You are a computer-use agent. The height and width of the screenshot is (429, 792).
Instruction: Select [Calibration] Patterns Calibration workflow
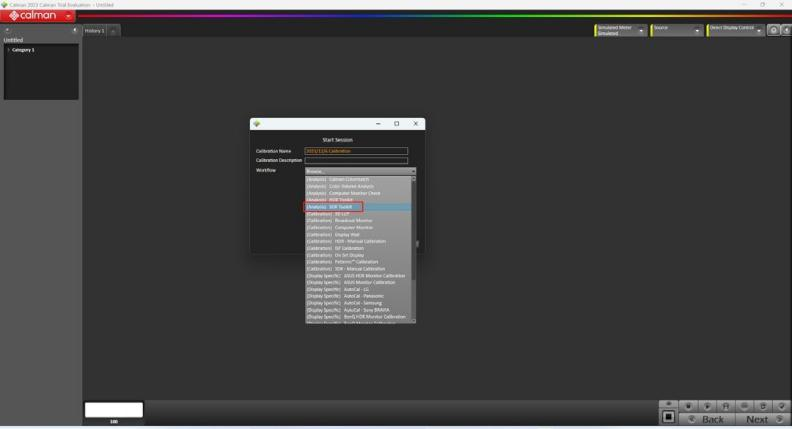point(358,262)
